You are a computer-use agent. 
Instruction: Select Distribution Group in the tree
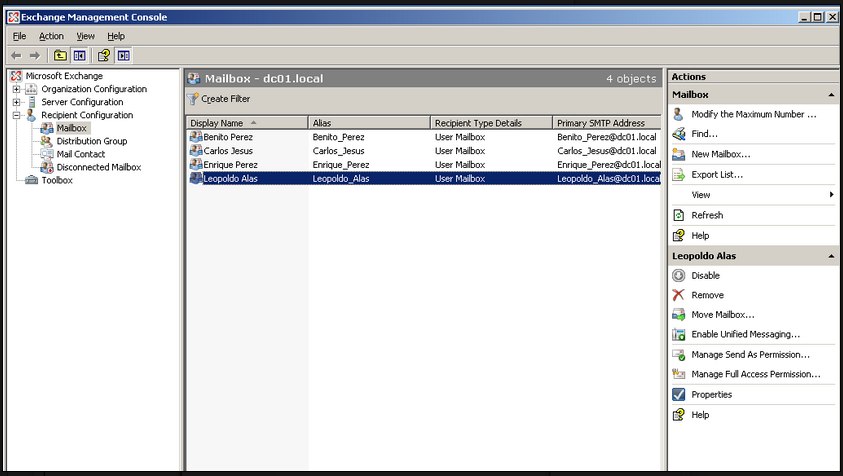click(92, 141)
